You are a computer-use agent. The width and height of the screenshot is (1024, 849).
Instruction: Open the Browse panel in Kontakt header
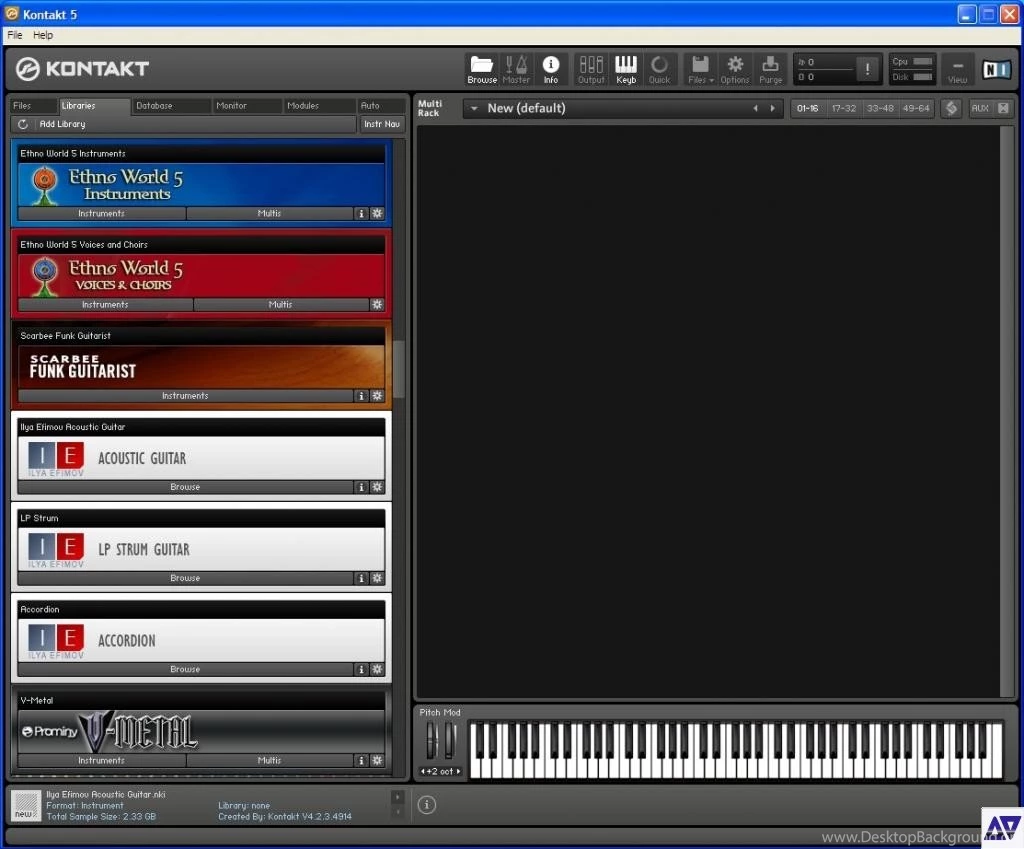[481, 69]
